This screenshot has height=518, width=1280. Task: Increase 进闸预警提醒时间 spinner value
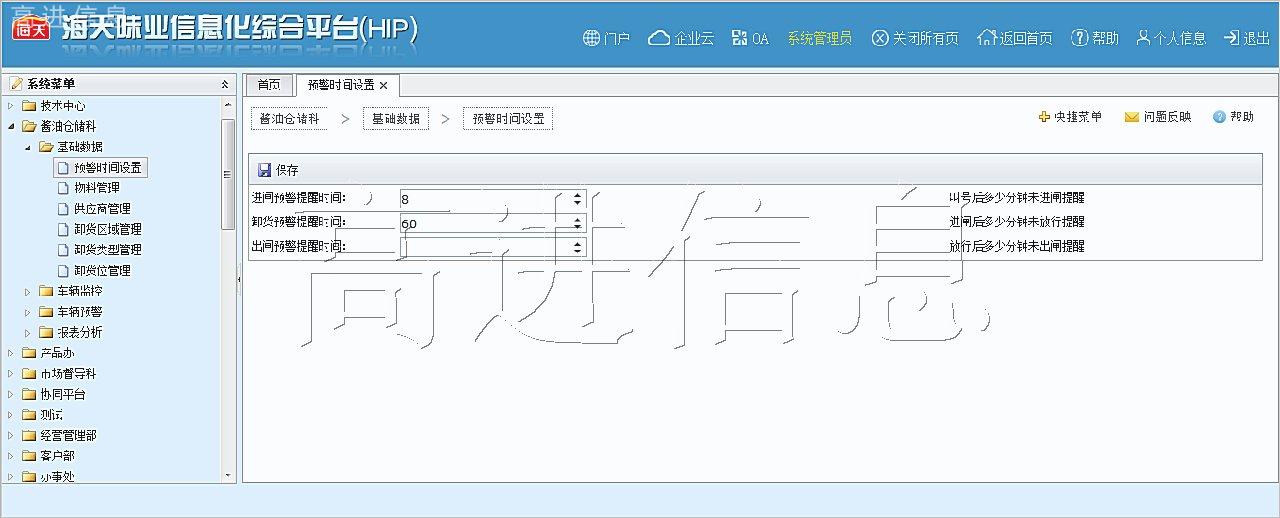pyautogui.click(x=577, y=194)
